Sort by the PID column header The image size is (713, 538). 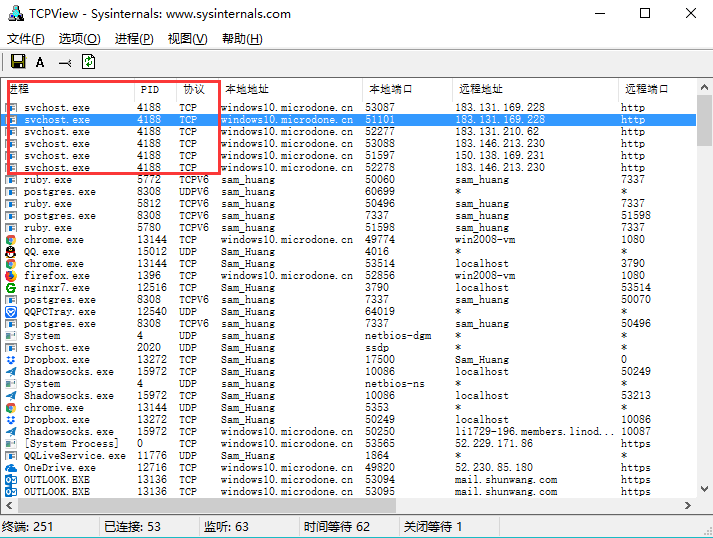pyautogui.click(x=155, y=89)
